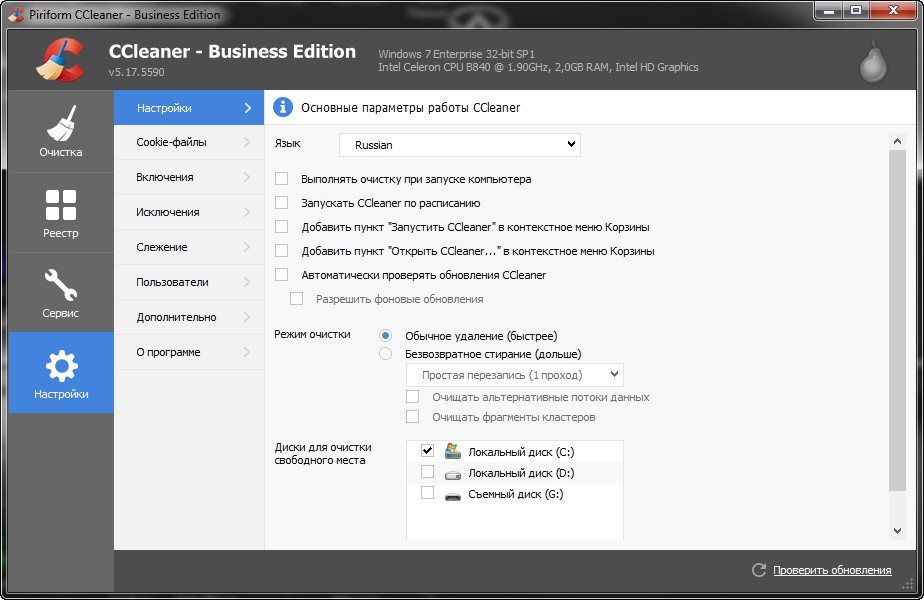Image resolution: width=924 pixels, height=600 pixels.
Task: Click the Piriform pear logo icon
Action: pos(873,62)
